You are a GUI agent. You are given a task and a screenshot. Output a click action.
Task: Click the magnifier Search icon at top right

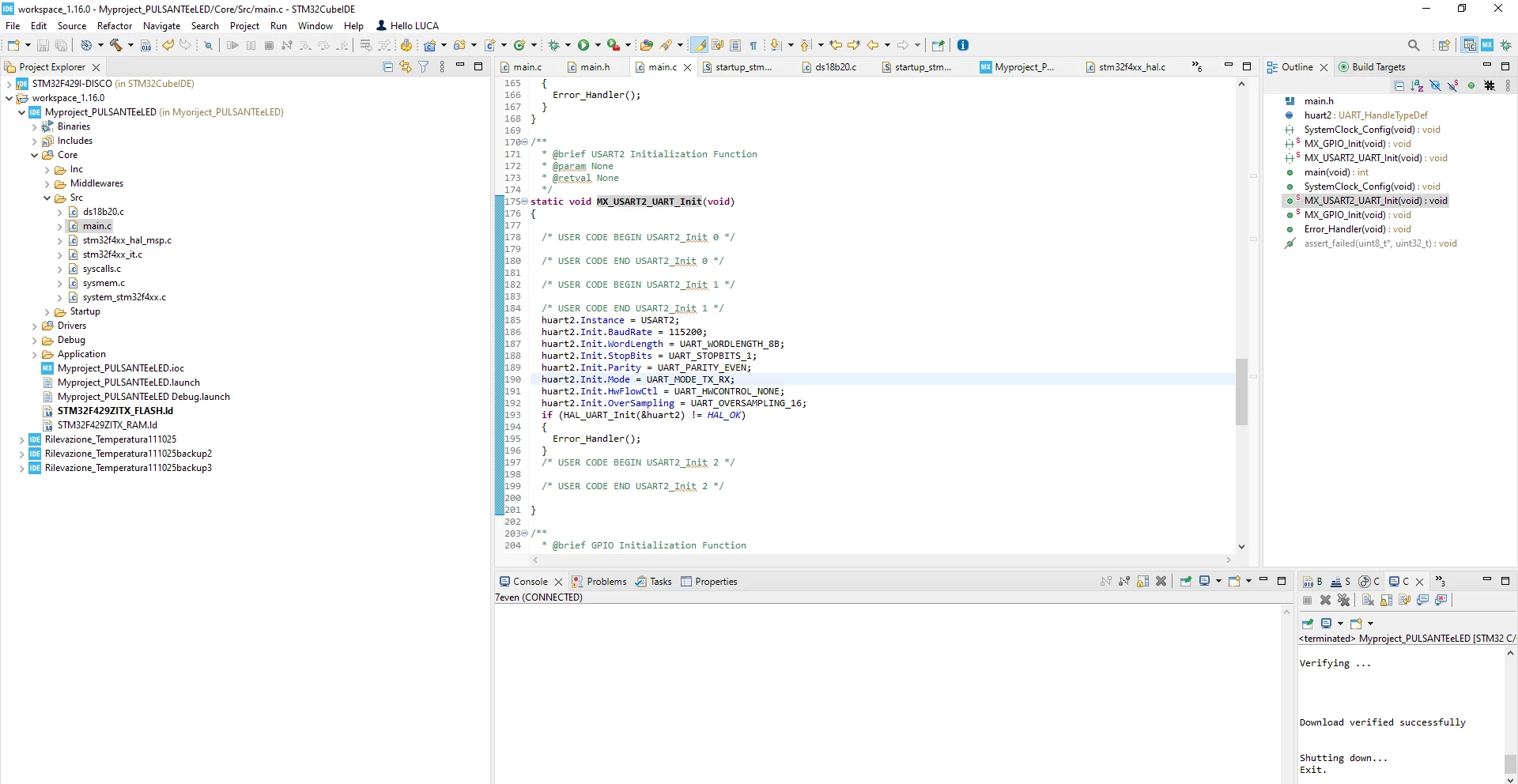click(1414, 45)
